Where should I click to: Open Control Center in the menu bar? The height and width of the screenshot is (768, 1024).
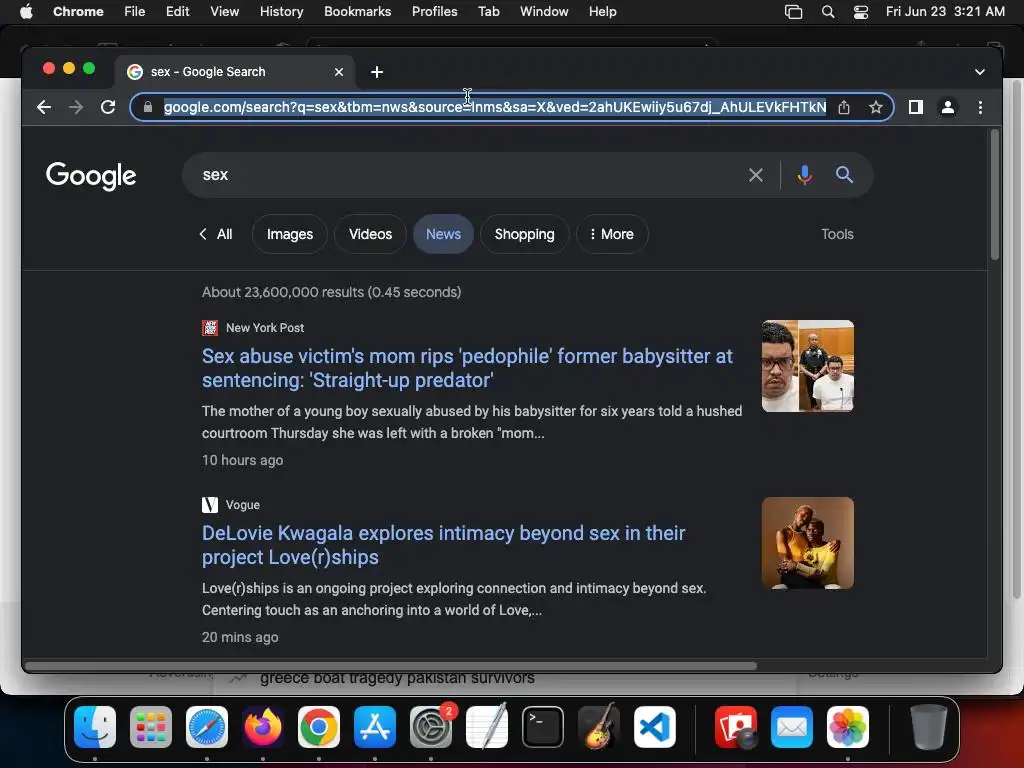click(861, 12)
